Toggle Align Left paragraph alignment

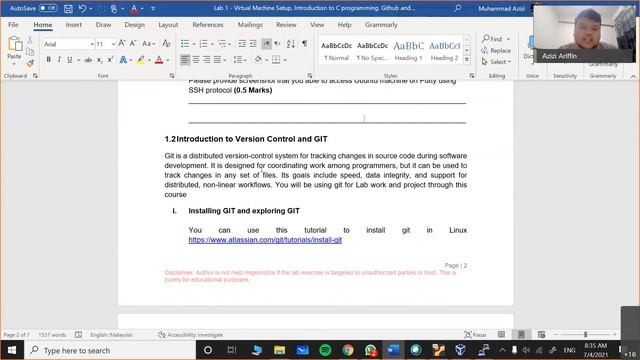[185, 60]
